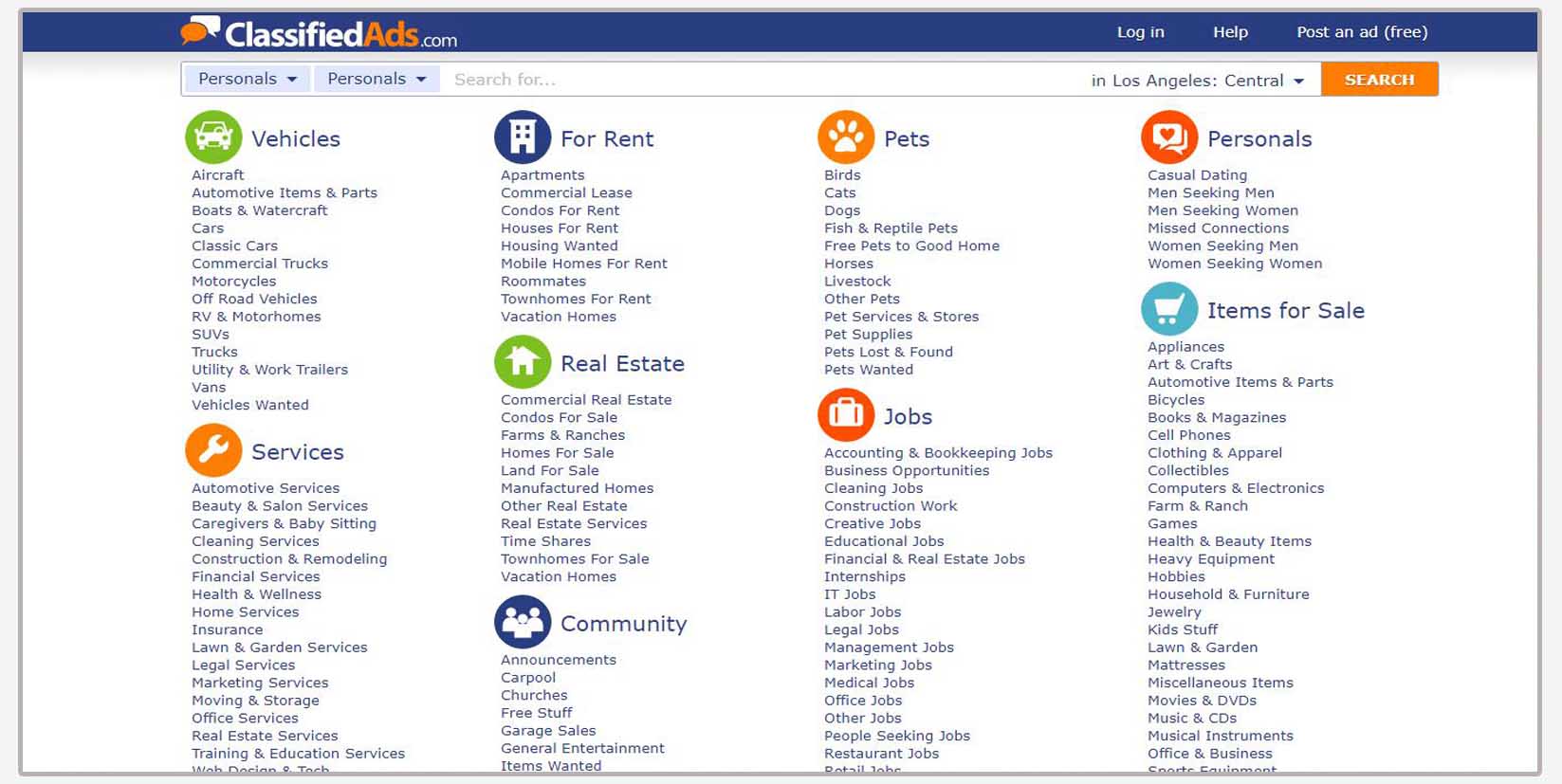
Task: Open the Vehicles green car icon
Action: [x=213, y=137]
